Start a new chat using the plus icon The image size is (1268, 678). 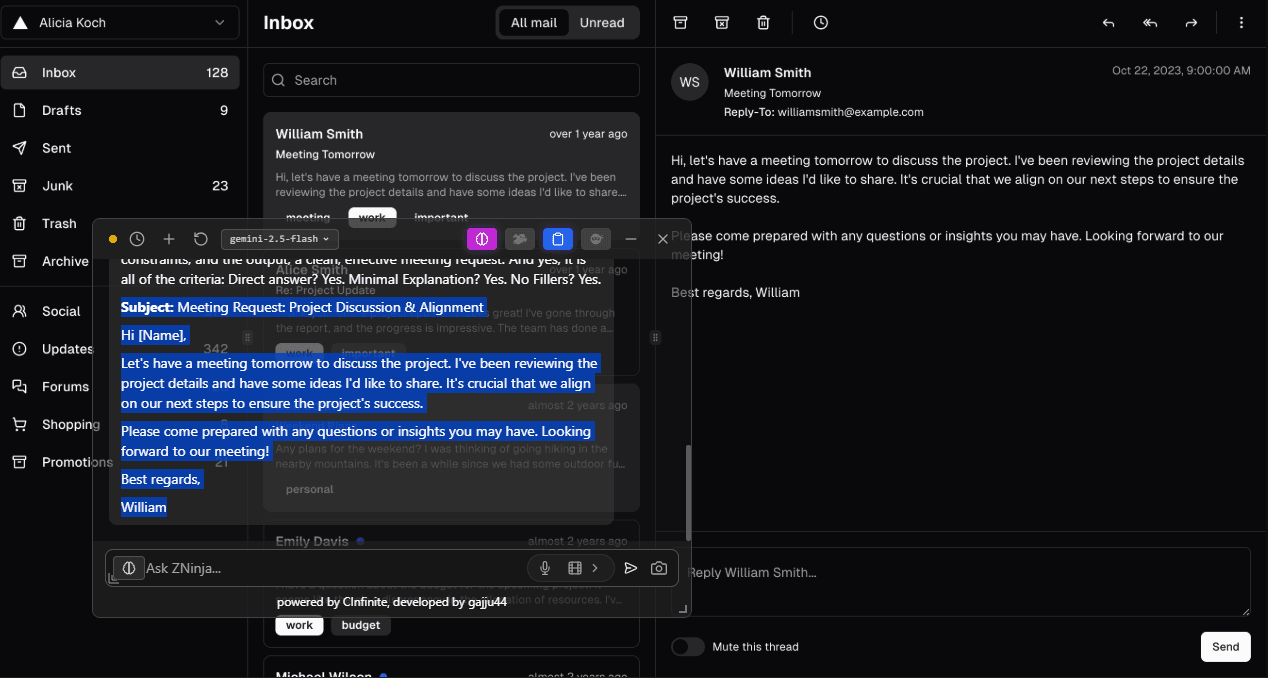[x=169, y=238]
